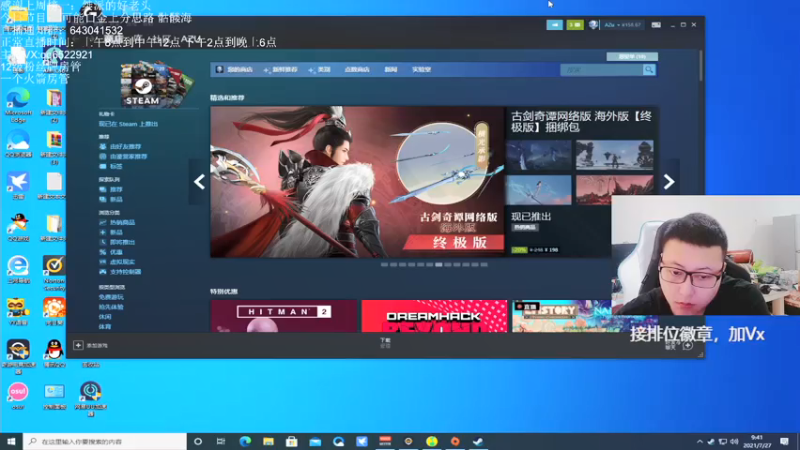The image size is (800, 450).
Task: Click the friends recommendation icon in sidebar
Action: [103, 146]
